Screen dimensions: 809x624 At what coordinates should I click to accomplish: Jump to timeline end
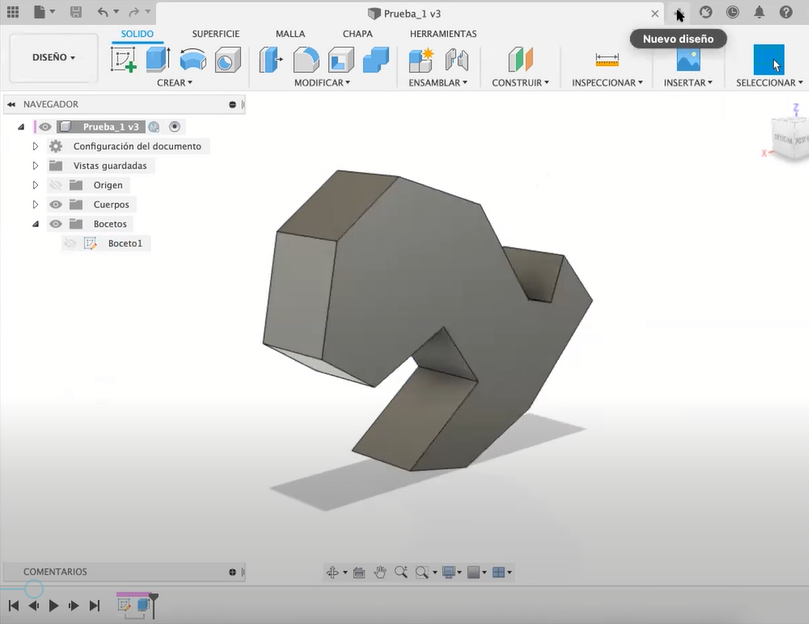point(94,605)
